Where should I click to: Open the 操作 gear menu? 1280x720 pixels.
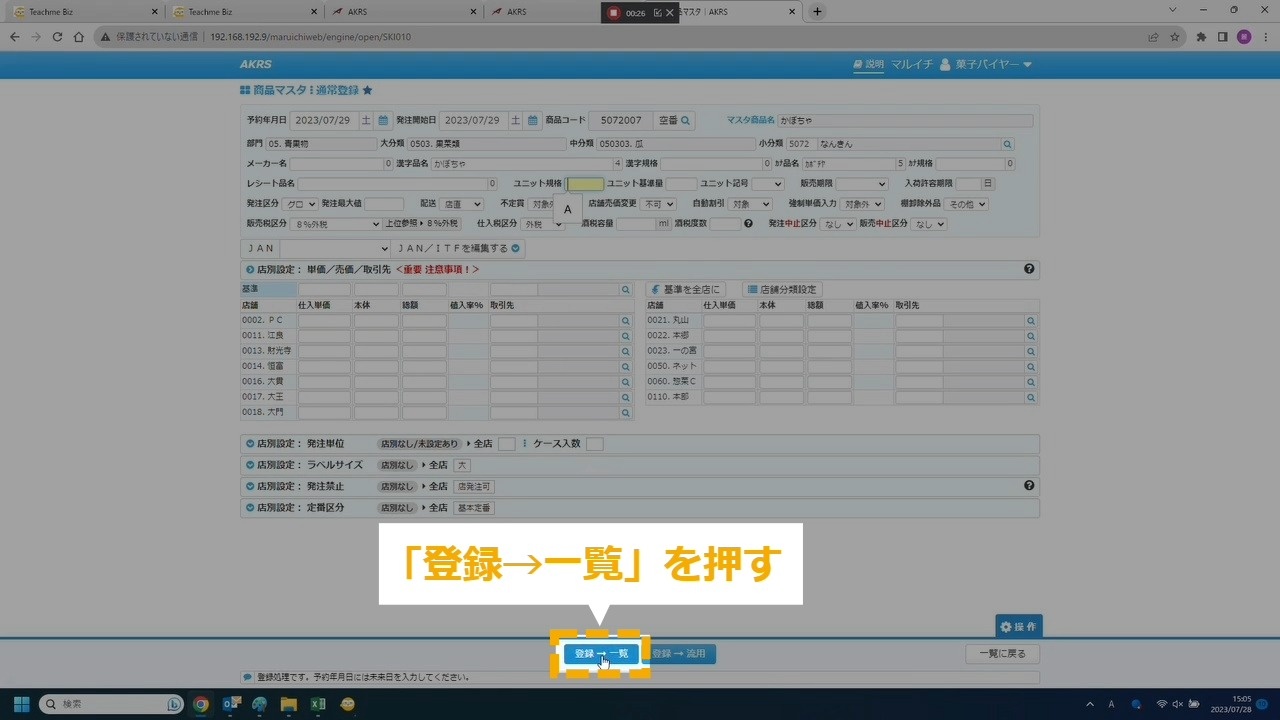1018,626
